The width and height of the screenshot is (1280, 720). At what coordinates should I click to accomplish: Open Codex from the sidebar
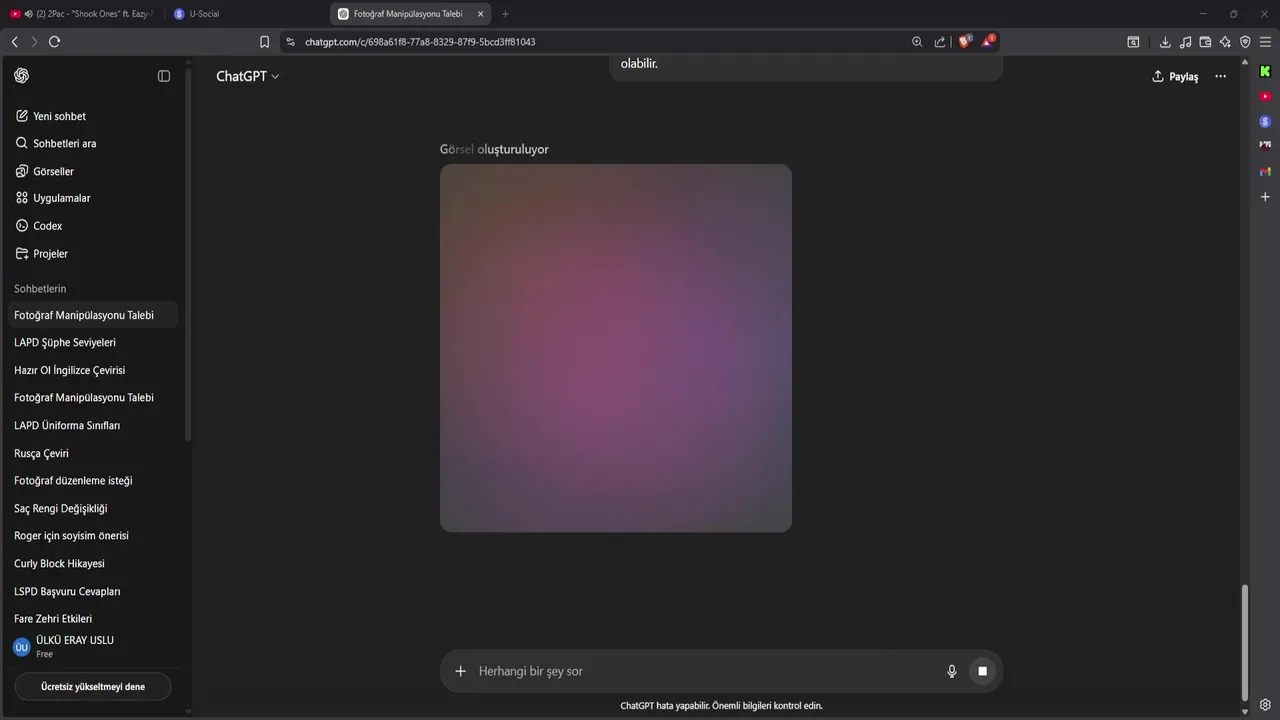(x=93, y=226)
